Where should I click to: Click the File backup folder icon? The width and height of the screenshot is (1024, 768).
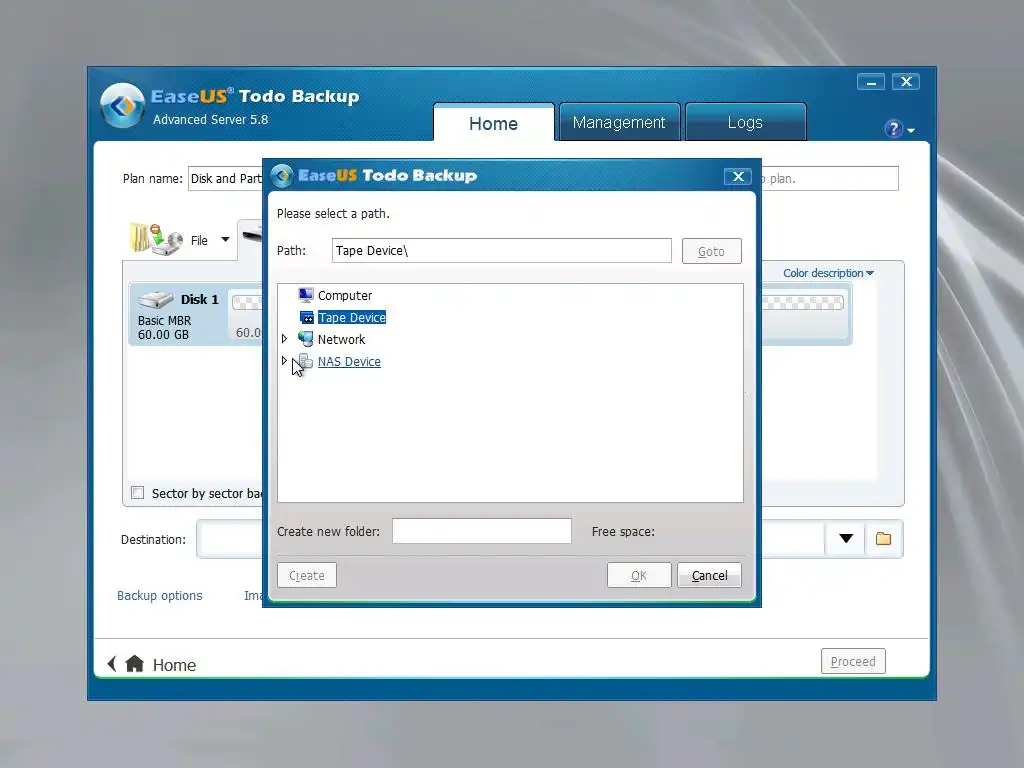pos(155,238)
